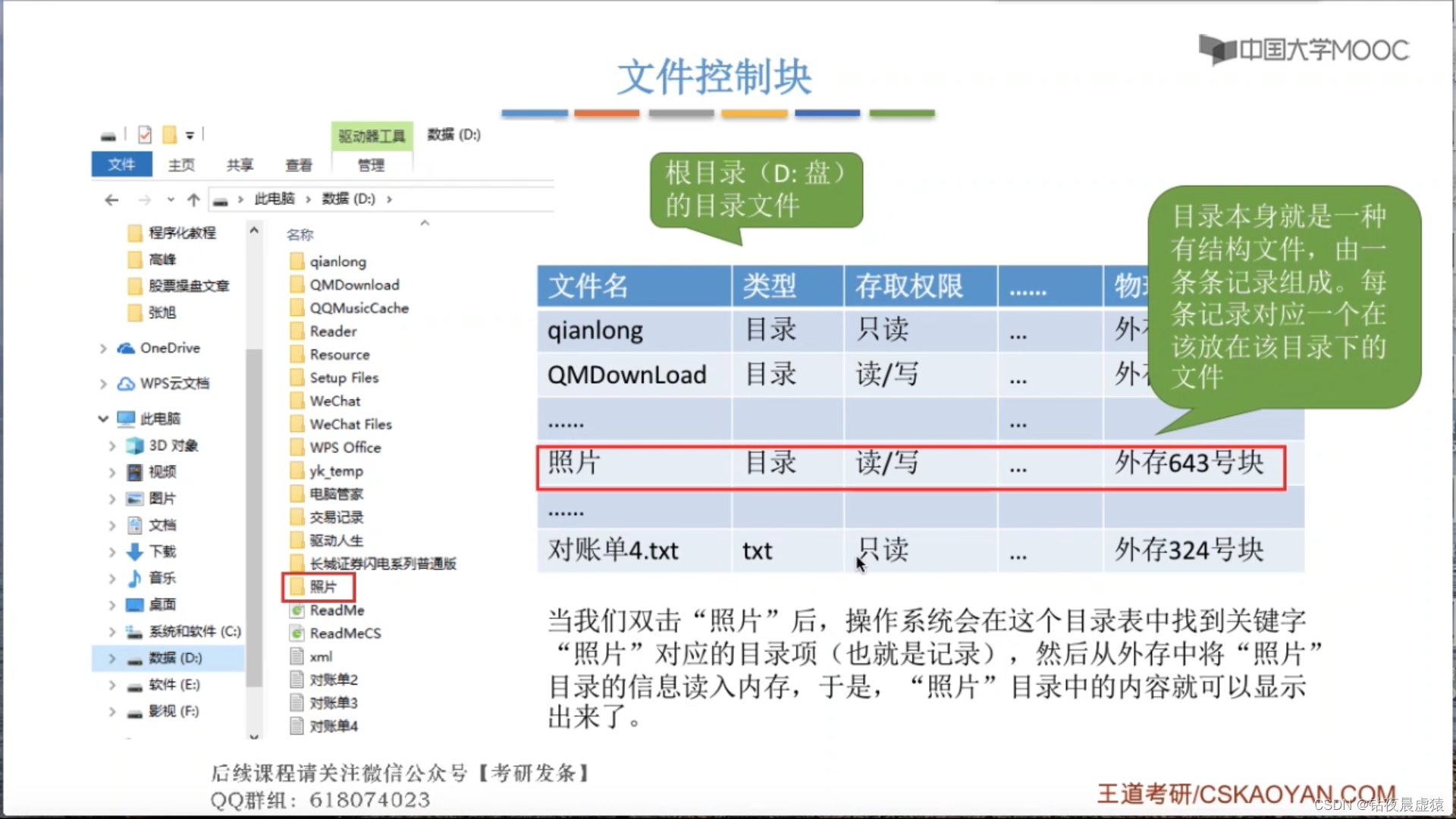Switch to the 共享 ribbon tab

coord(240,165)
